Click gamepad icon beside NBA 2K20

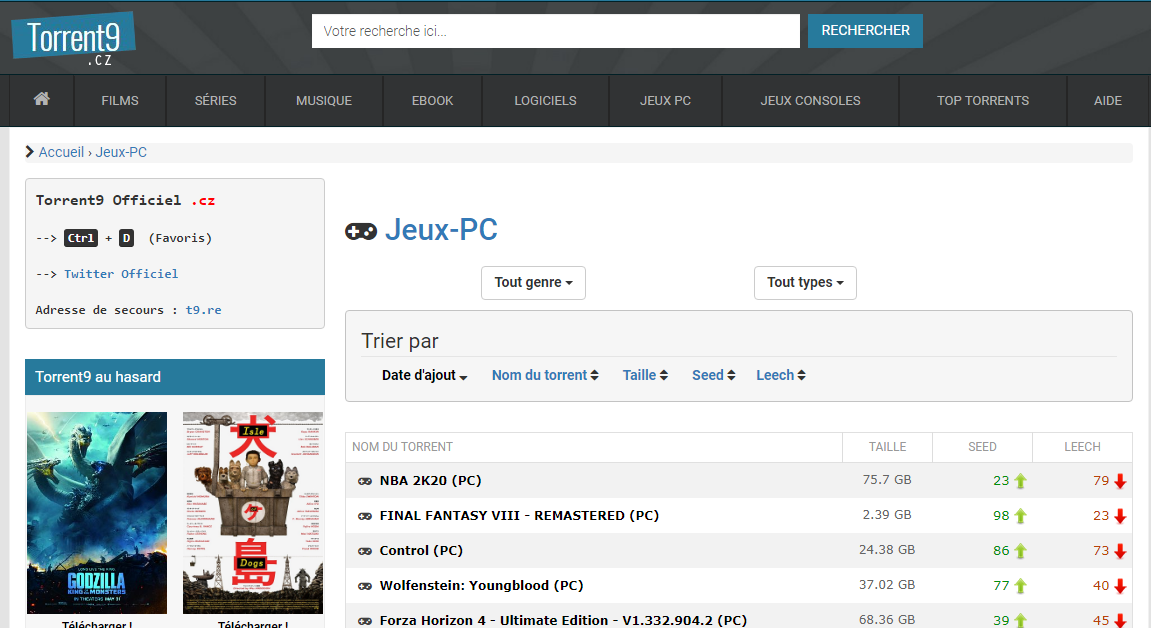coord(365,481)
